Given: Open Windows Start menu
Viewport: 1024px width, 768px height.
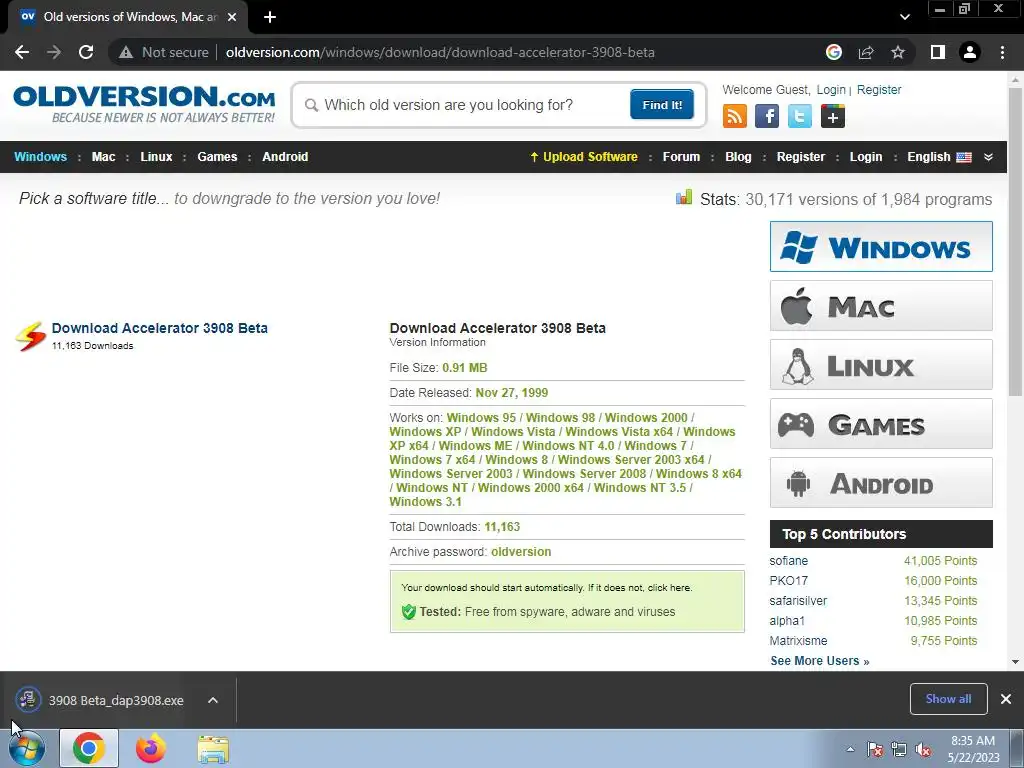Looking at the screenshot, I should pyautogui.click(x=27, y=748).
